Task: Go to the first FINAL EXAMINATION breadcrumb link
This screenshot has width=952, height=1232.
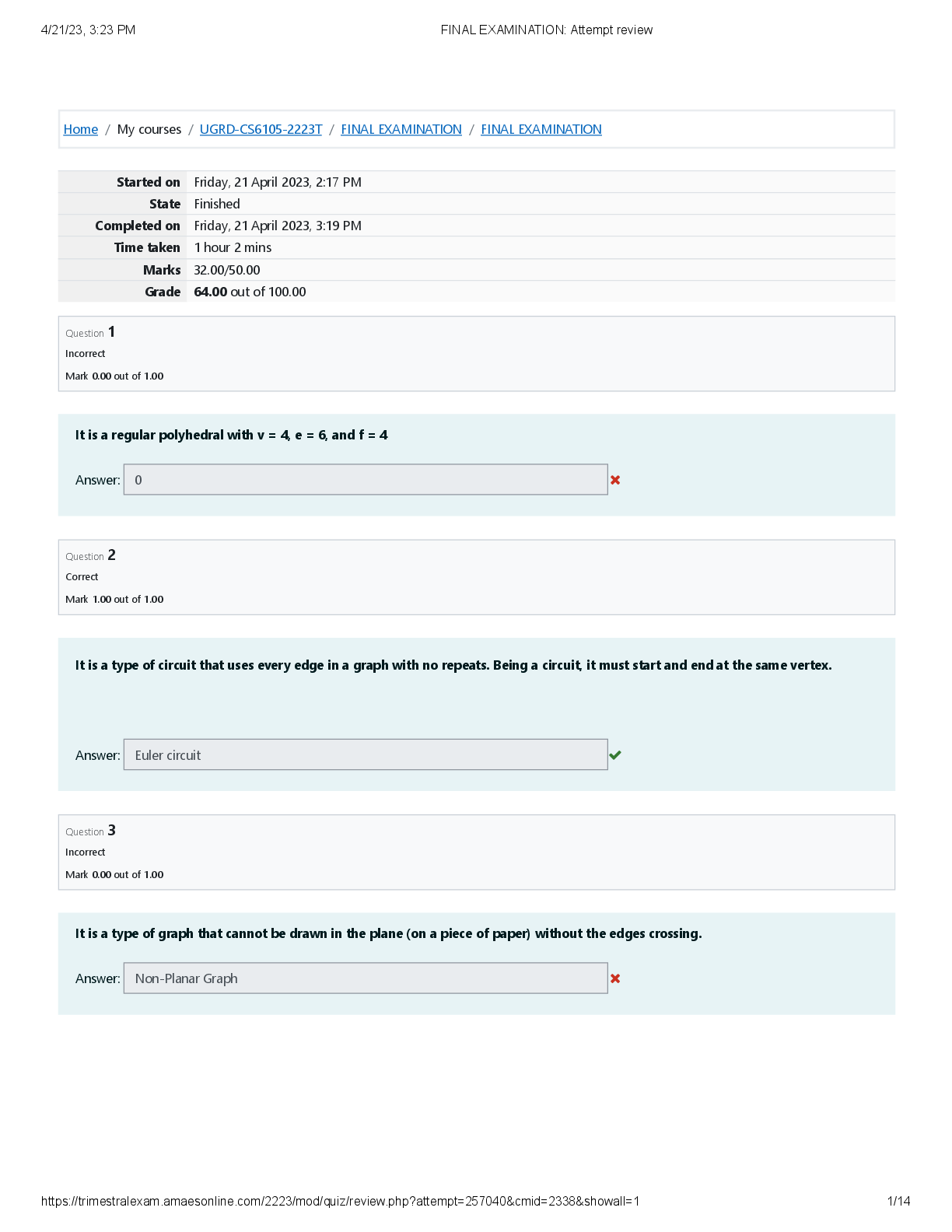Action: 401,129
